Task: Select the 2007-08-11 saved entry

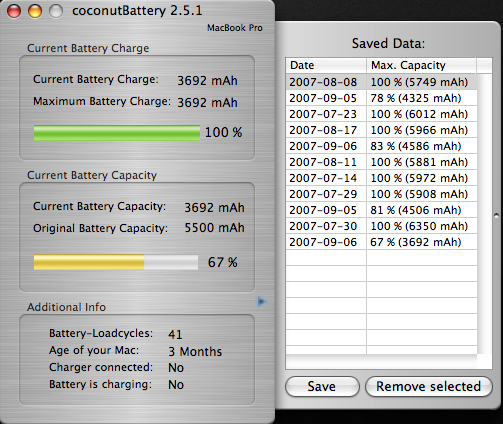Action: pos(381,162)
